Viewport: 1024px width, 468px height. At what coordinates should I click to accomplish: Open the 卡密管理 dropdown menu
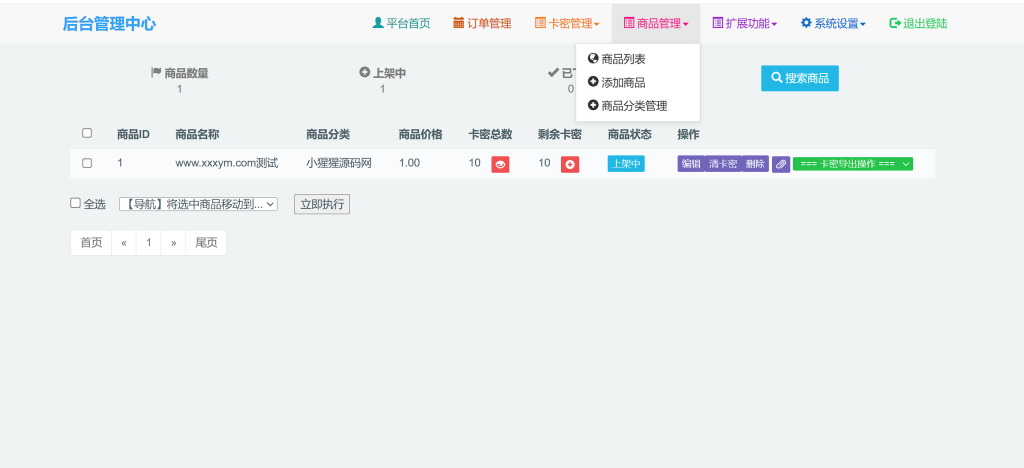pos(567,23)
